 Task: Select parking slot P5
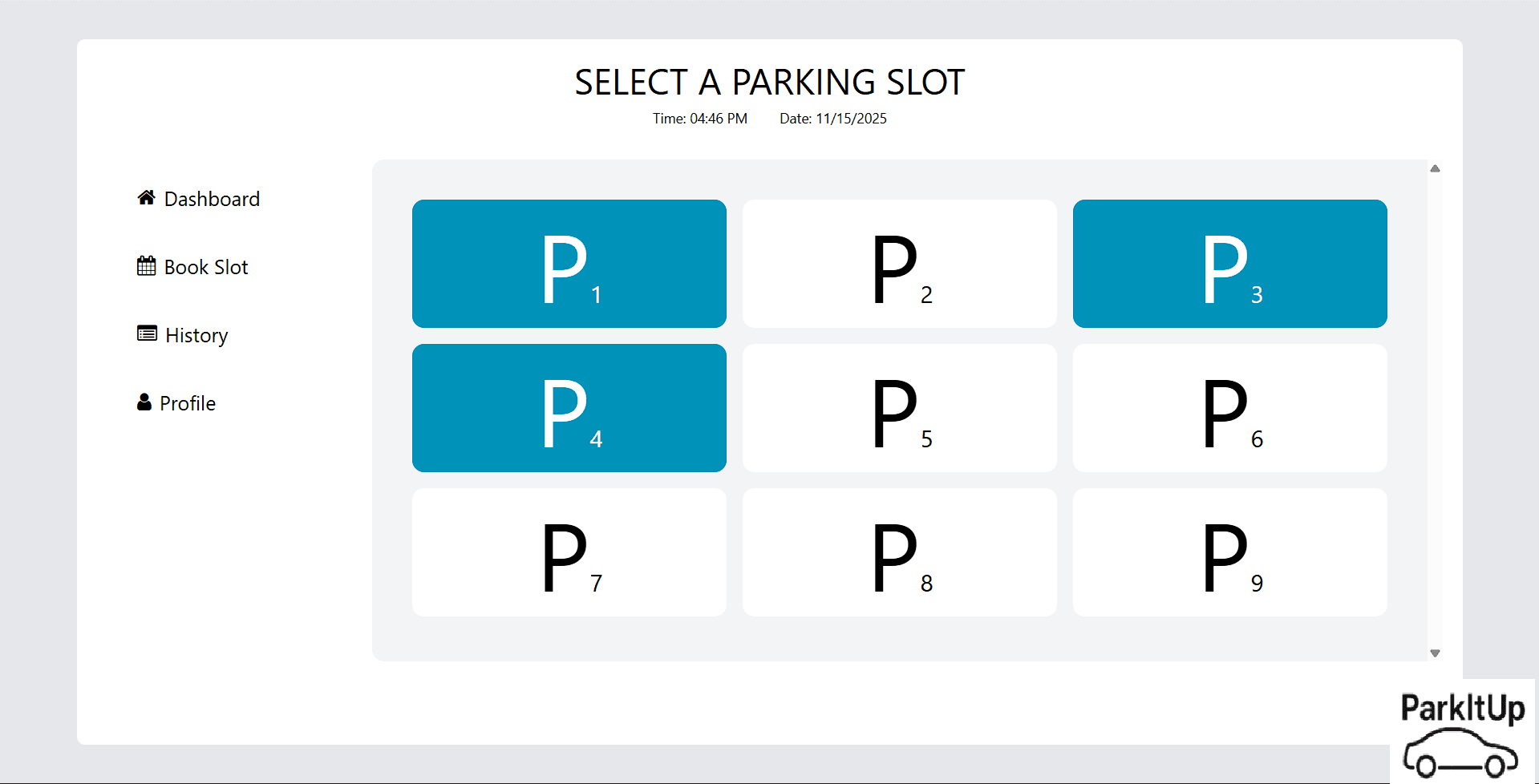[899, 407]
